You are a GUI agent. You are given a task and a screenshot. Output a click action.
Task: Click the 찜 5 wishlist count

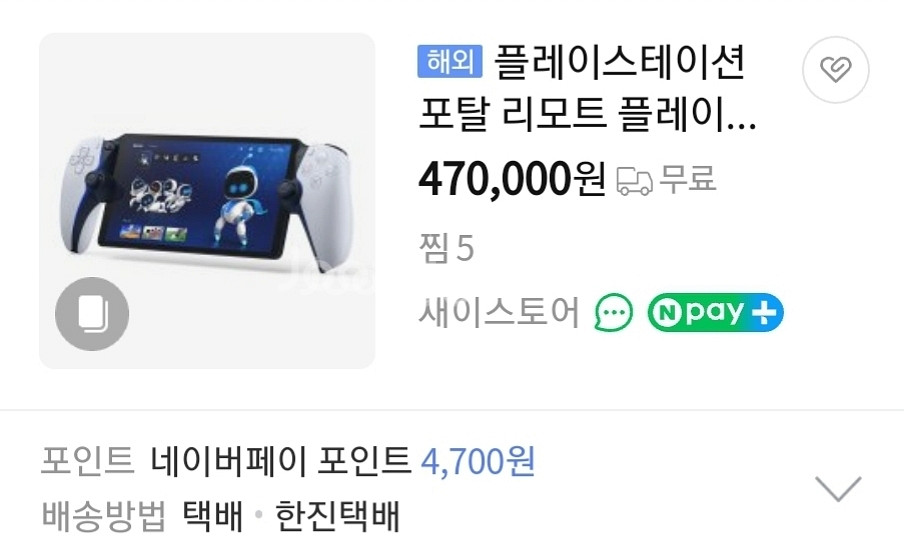tap(446, 248)
